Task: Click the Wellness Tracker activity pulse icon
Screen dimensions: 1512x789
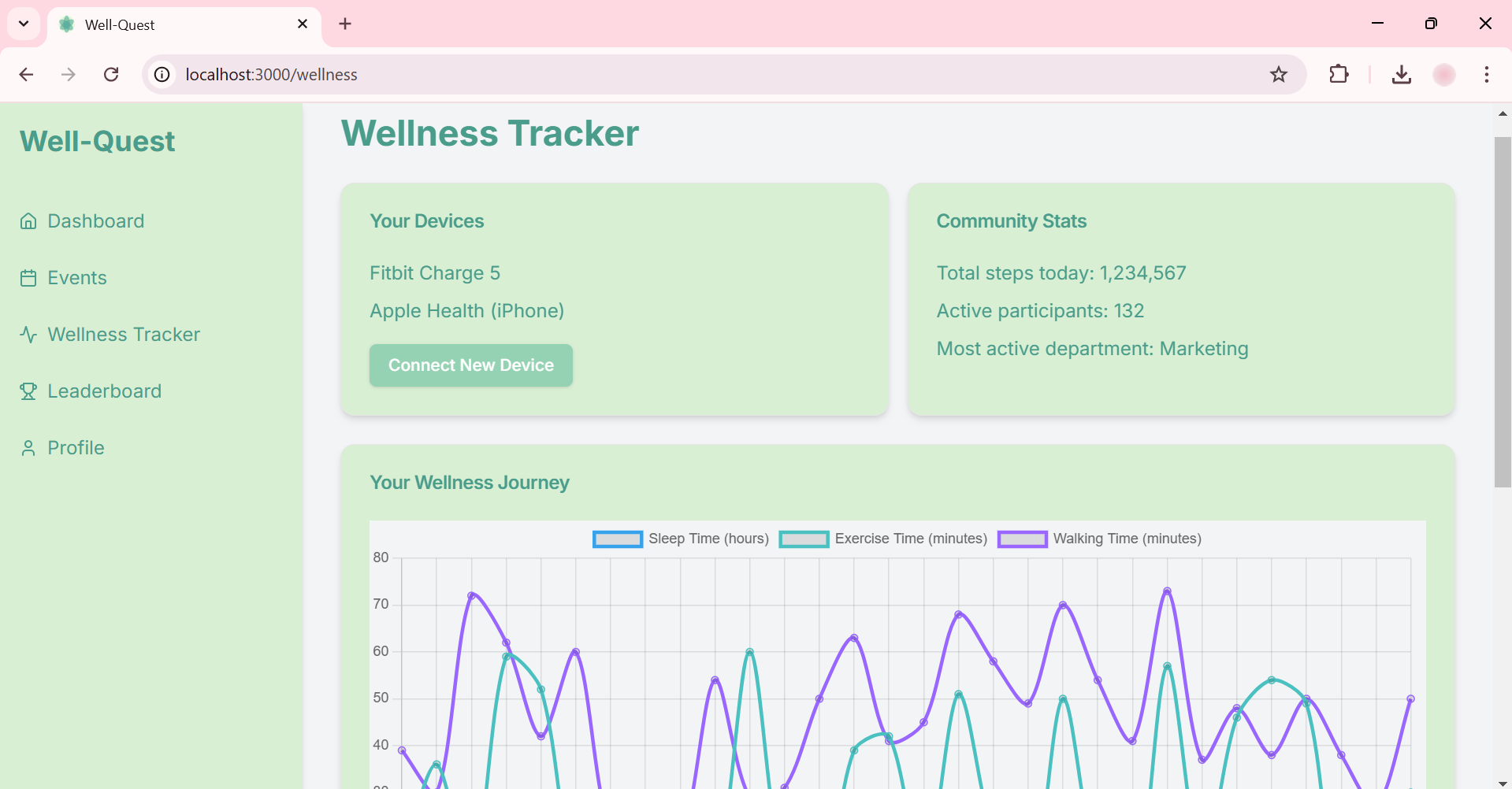Action: 28,335
